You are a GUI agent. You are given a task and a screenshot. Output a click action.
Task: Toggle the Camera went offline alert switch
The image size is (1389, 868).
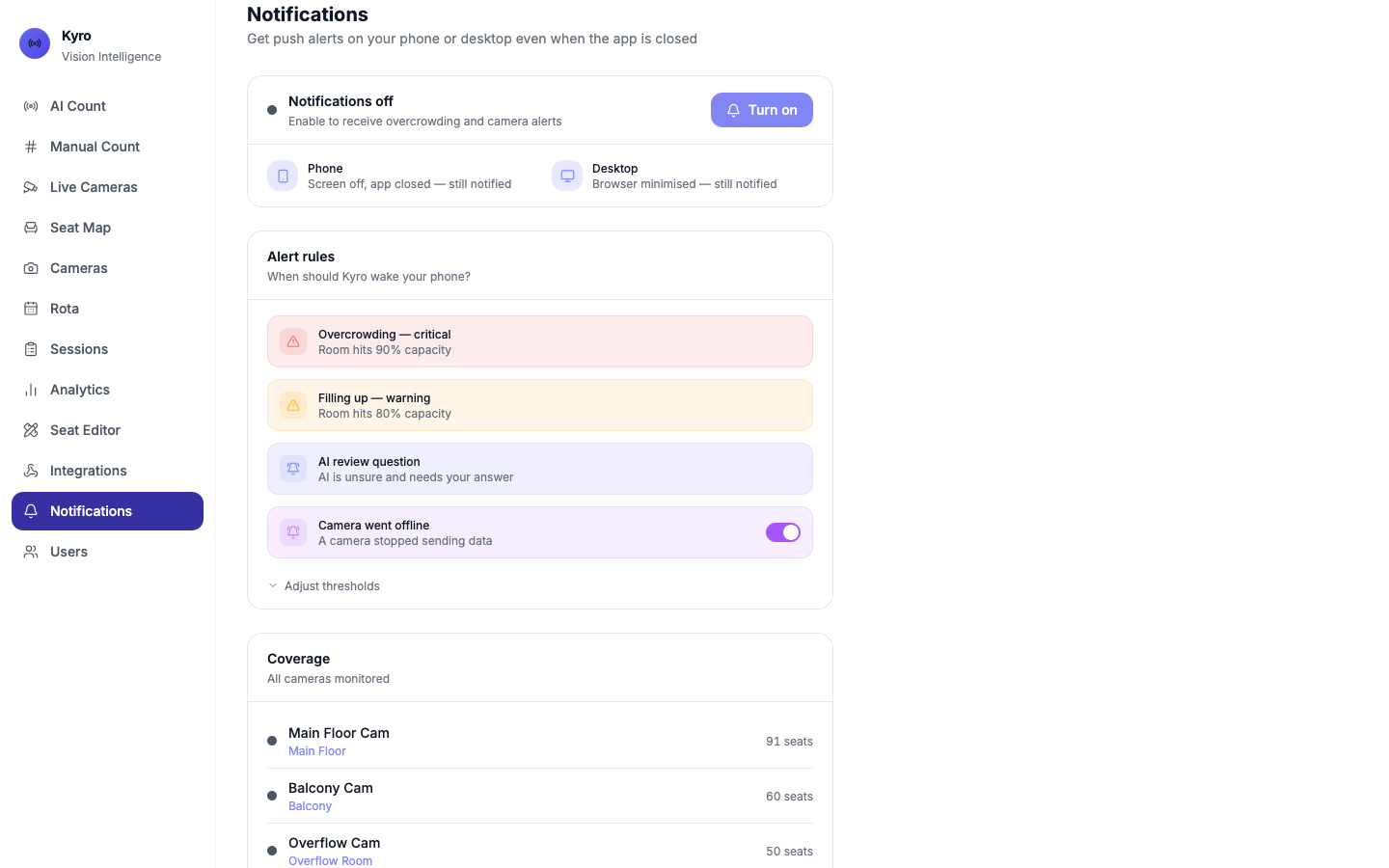[x=783, y=532]
